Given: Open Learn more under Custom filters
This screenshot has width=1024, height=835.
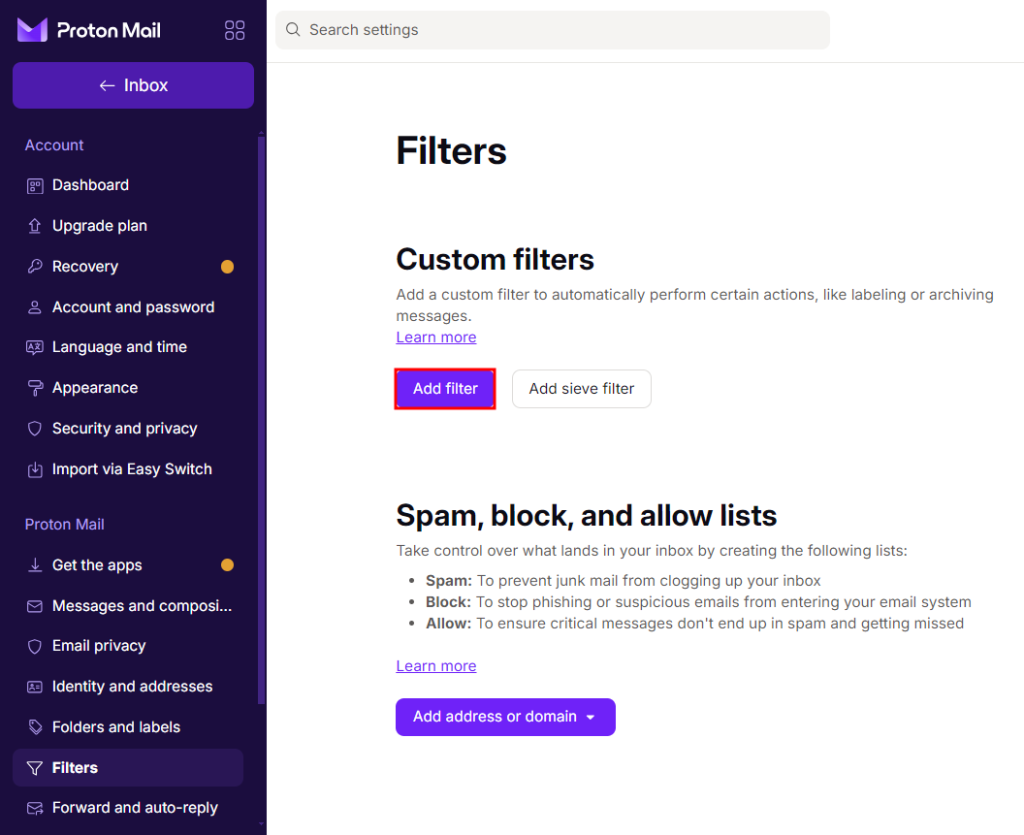Looking at the screenshot, I should coord(436,337).
